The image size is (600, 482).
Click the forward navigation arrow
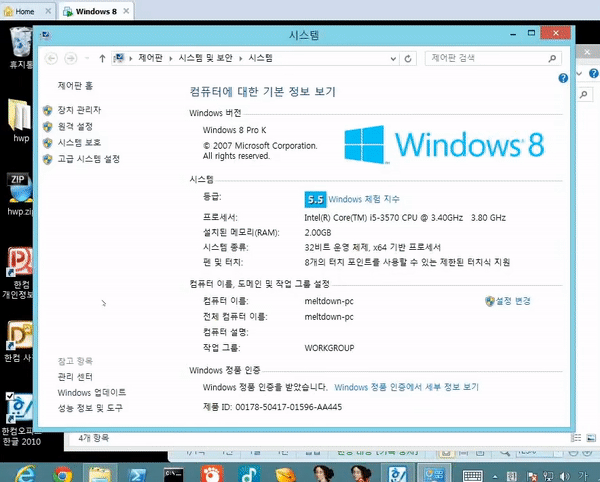[x=70, y=58]
